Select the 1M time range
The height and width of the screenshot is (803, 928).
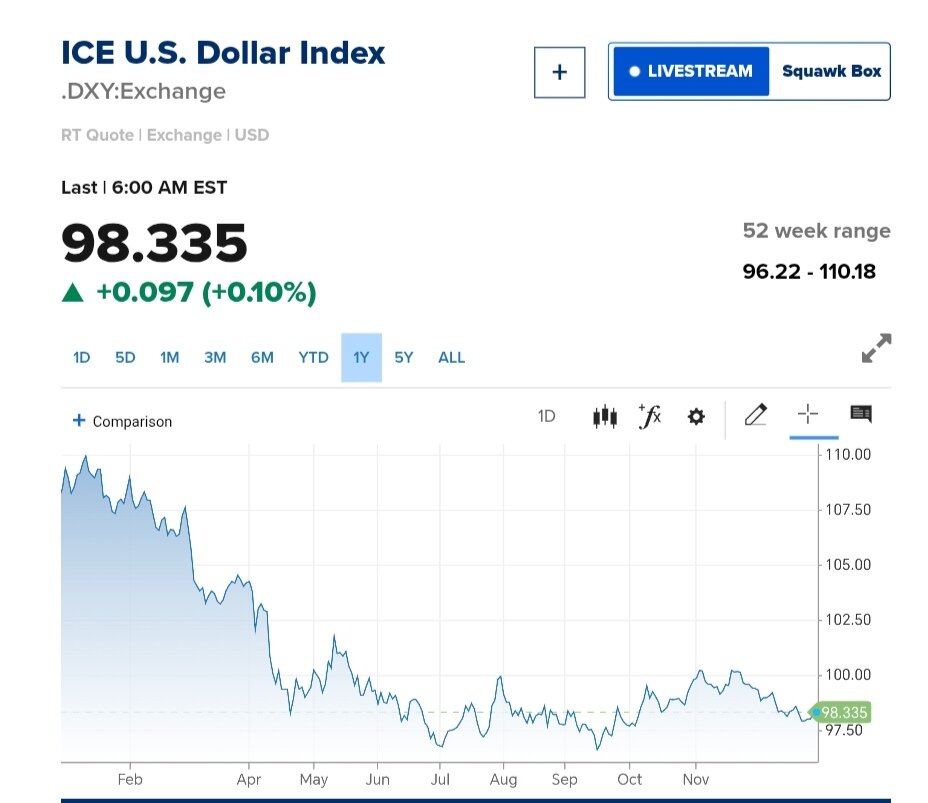pos(170,357)
